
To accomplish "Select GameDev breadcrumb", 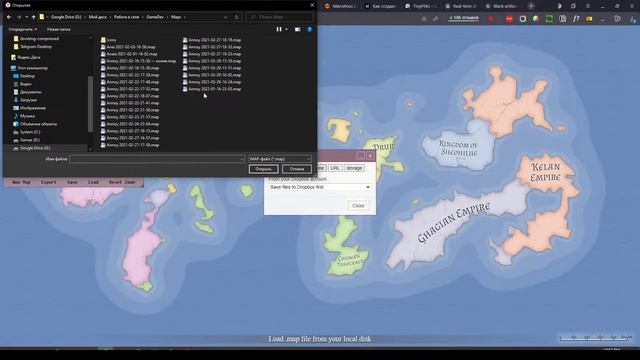I will pos(155,17).
